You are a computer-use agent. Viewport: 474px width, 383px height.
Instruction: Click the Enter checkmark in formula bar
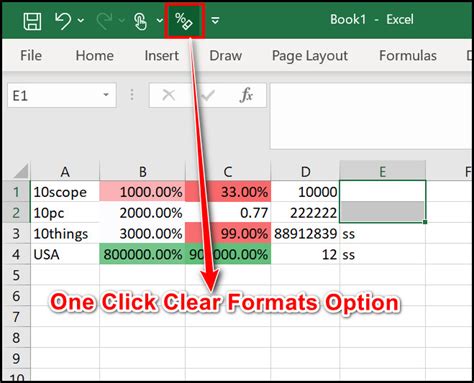208,96
